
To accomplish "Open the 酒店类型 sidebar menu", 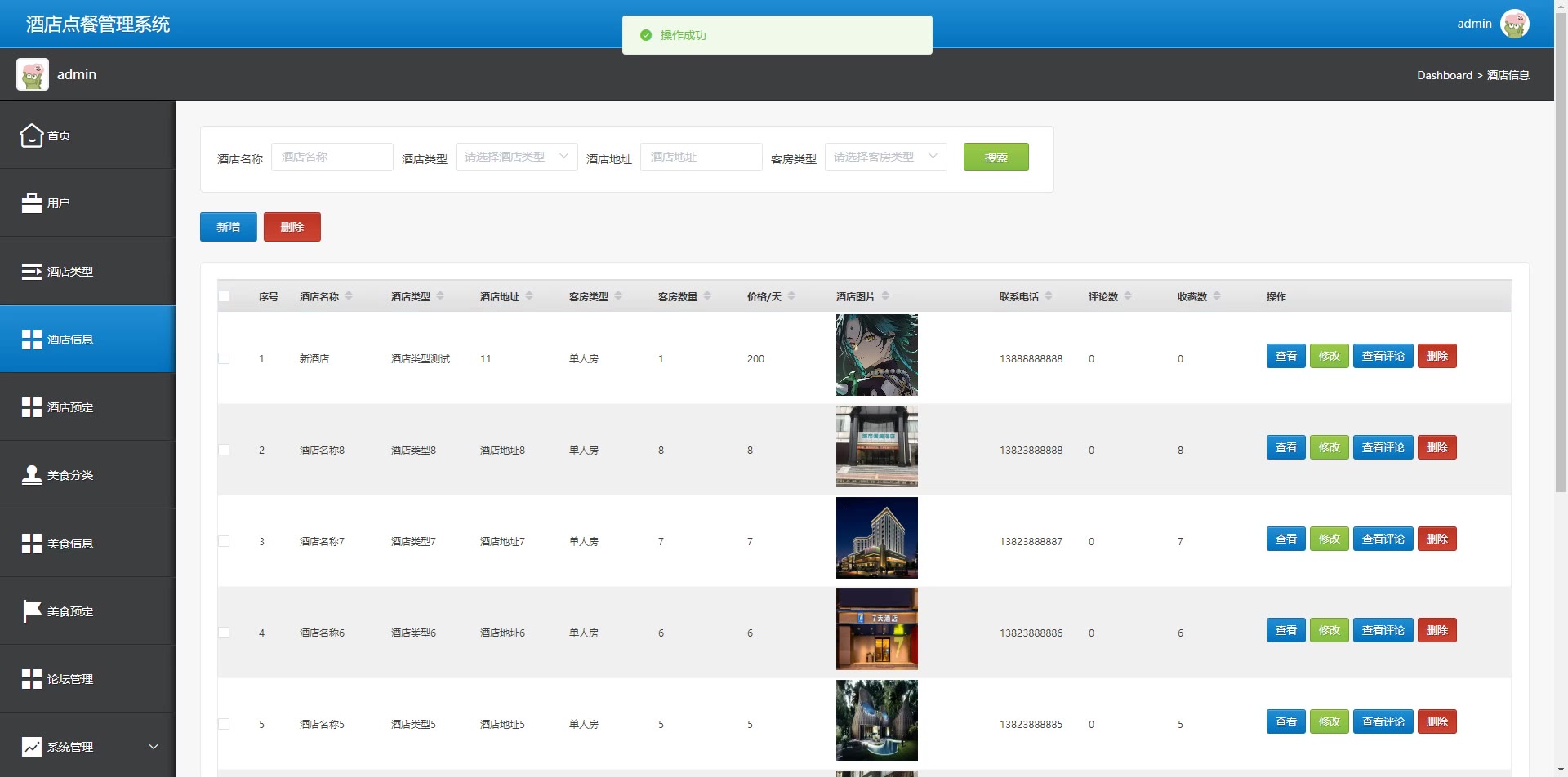I will point(87,271).
